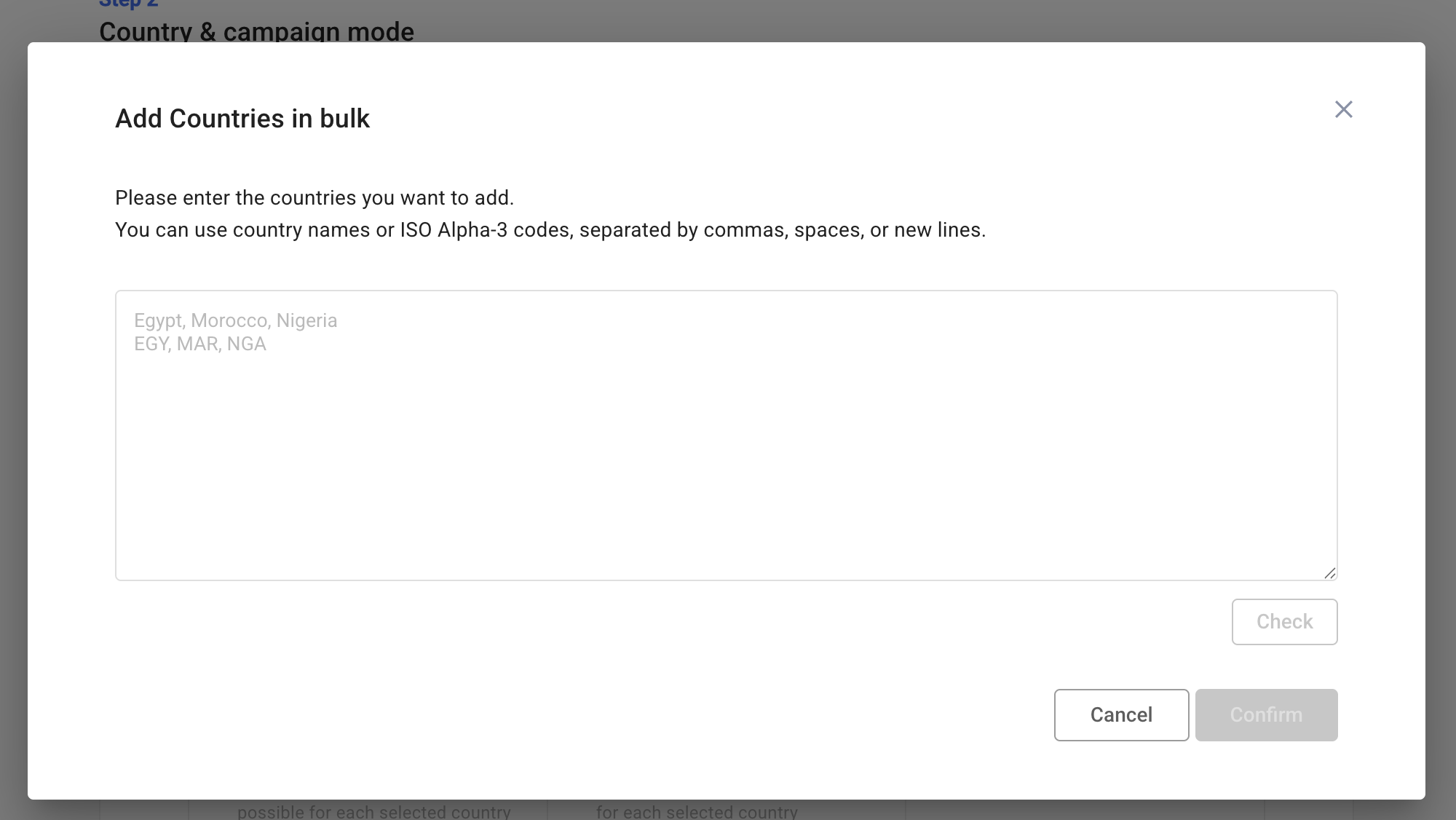Click the textarea resize handle

1331,574
